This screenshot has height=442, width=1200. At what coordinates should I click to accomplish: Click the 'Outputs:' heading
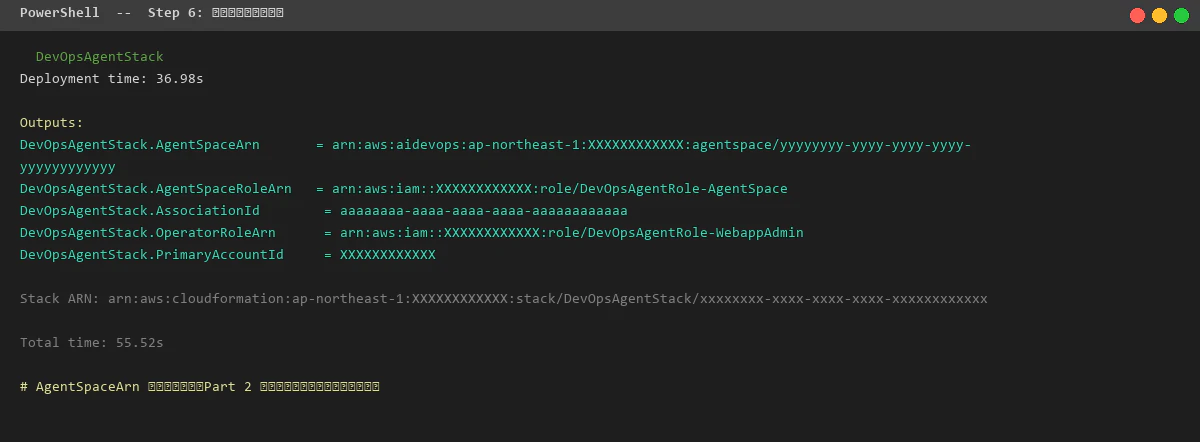[x=52, y=123]
